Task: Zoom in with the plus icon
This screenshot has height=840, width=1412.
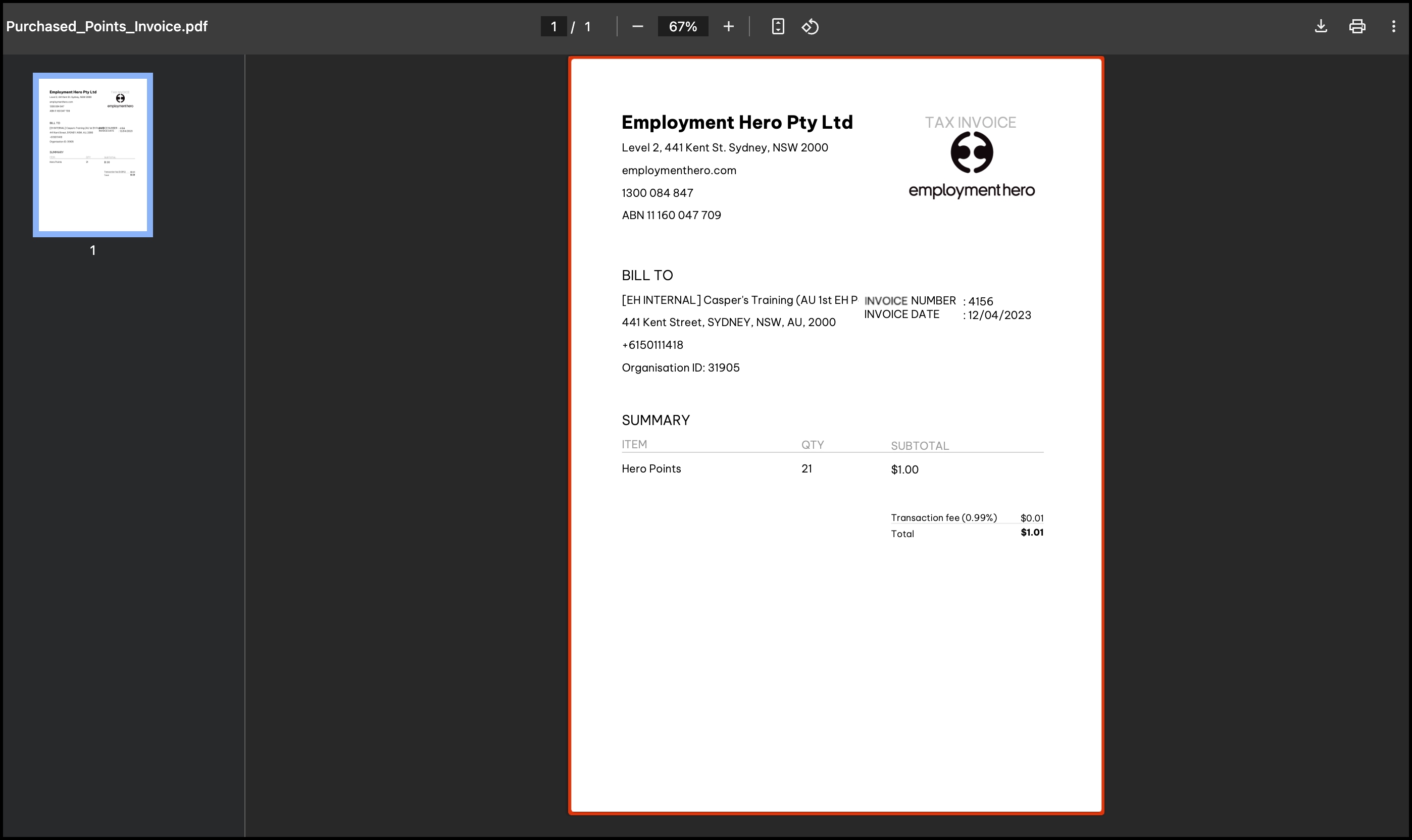Action: [728, 27]
